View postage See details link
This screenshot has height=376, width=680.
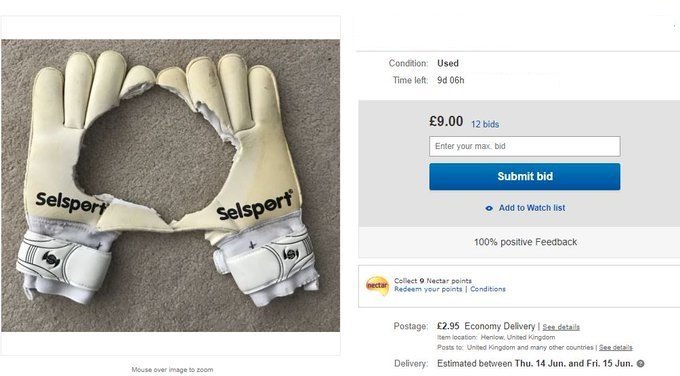561,327
